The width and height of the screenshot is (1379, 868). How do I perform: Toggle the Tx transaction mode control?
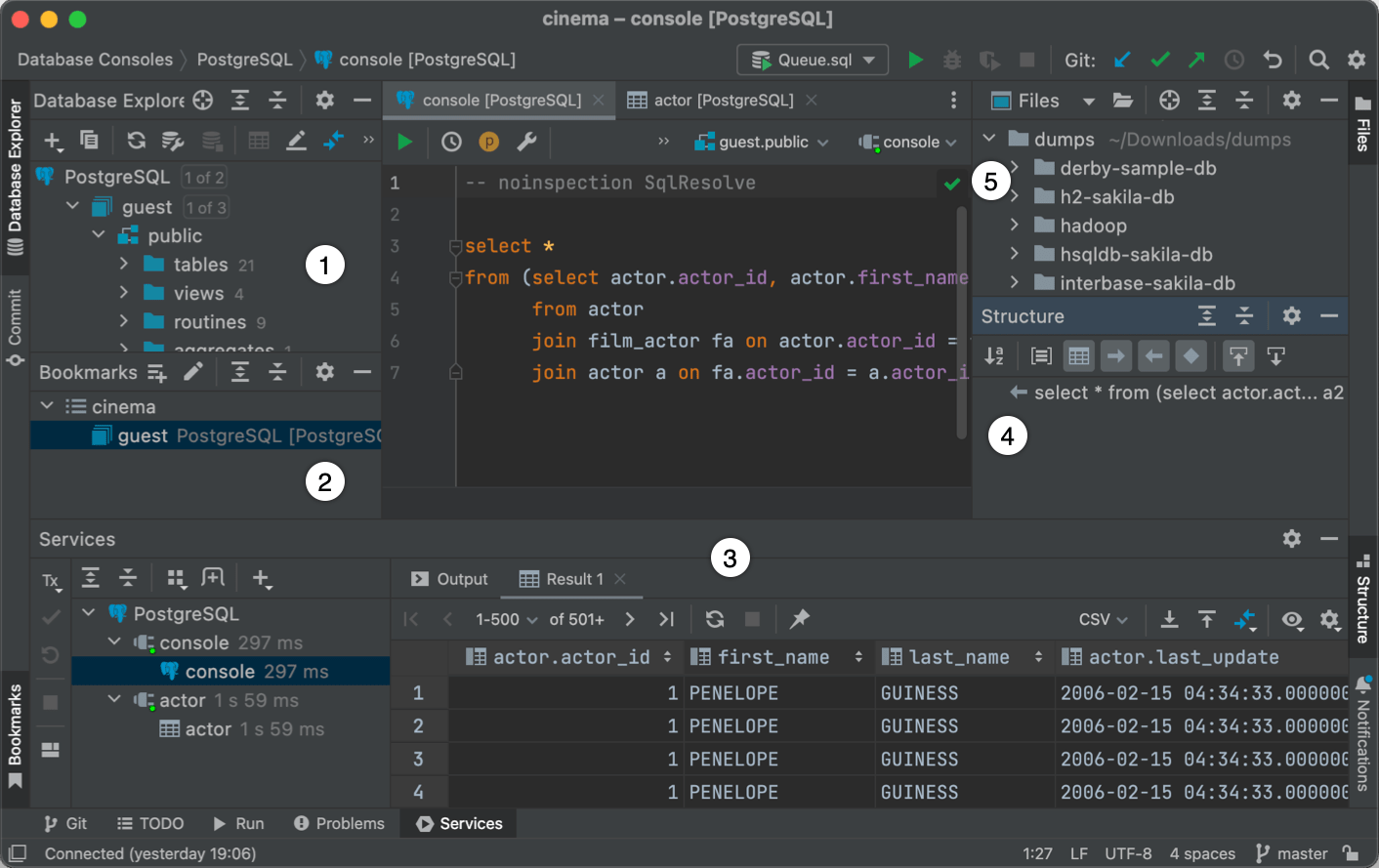(50, 579)
